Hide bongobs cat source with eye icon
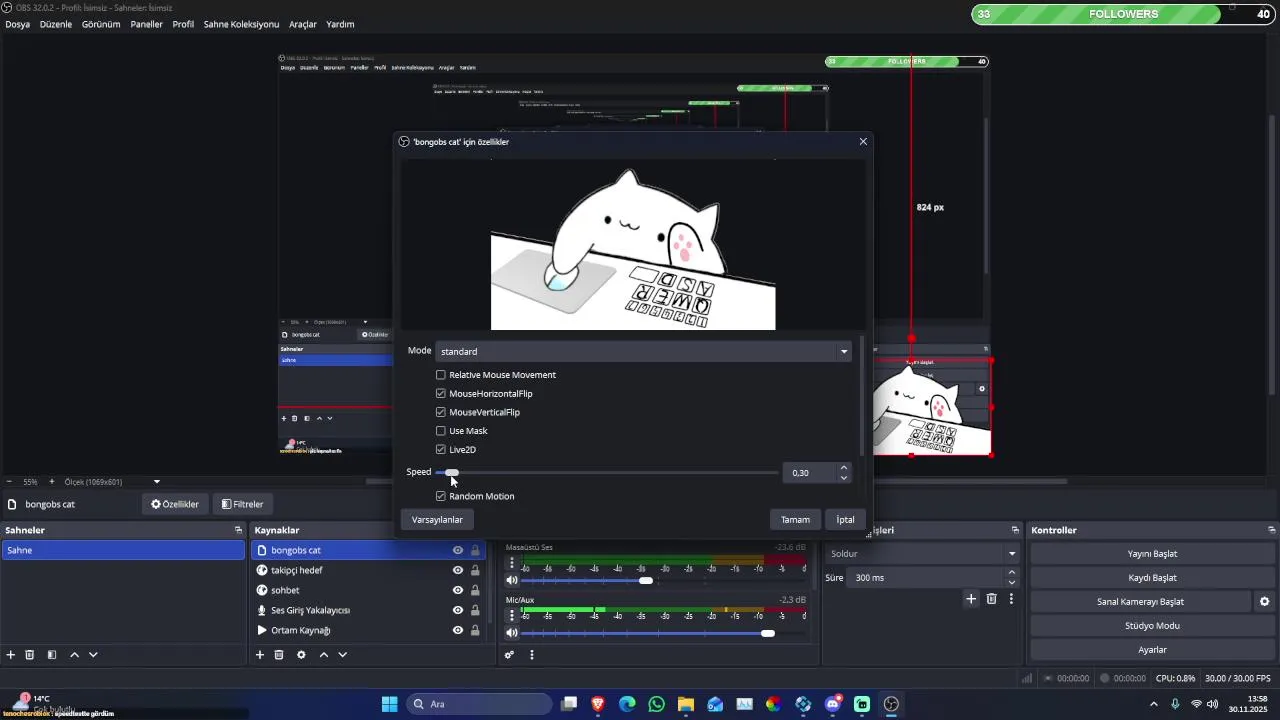This screenshot has height=720, width=1280. (x=458, y=550)
